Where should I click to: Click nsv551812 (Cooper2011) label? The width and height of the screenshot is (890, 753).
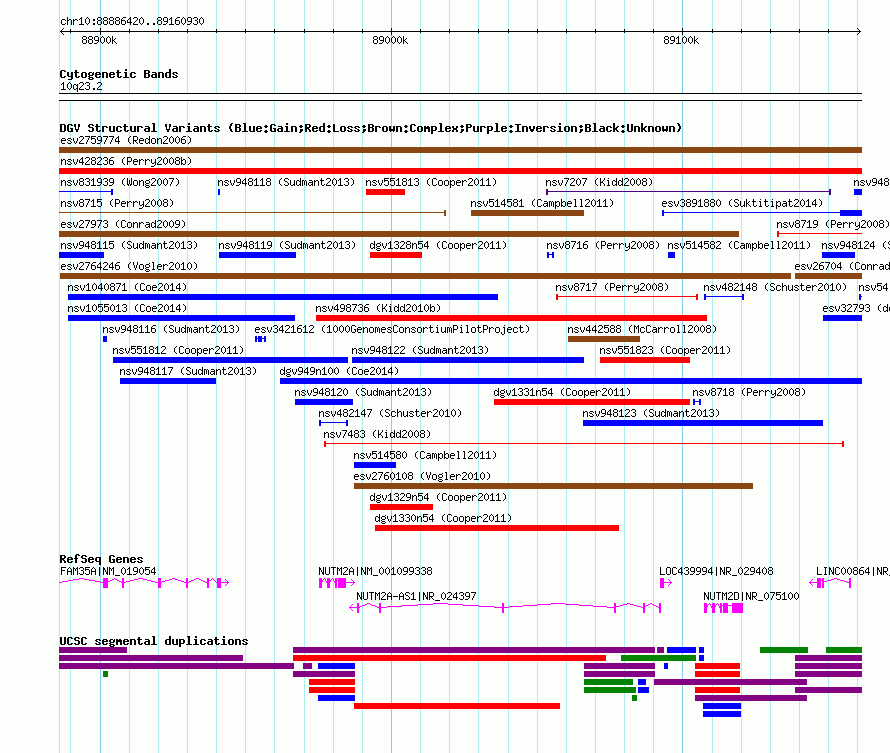[178, 350]
